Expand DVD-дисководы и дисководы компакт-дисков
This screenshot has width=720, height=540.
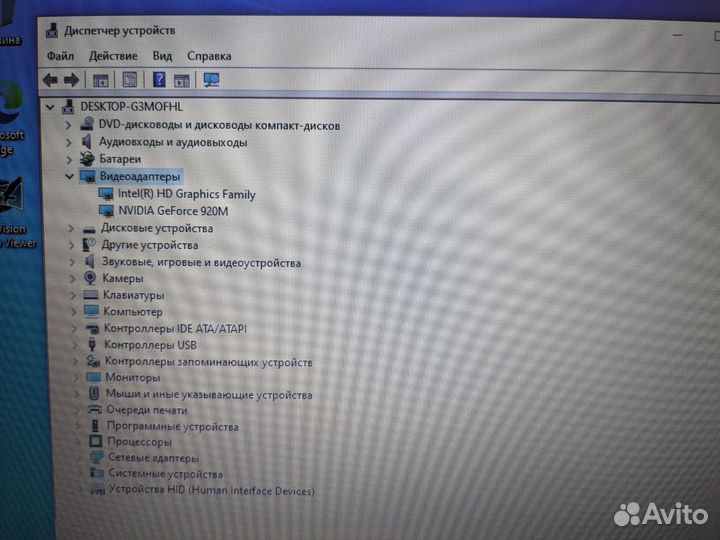pyautogui.click(x=68, y=125)
